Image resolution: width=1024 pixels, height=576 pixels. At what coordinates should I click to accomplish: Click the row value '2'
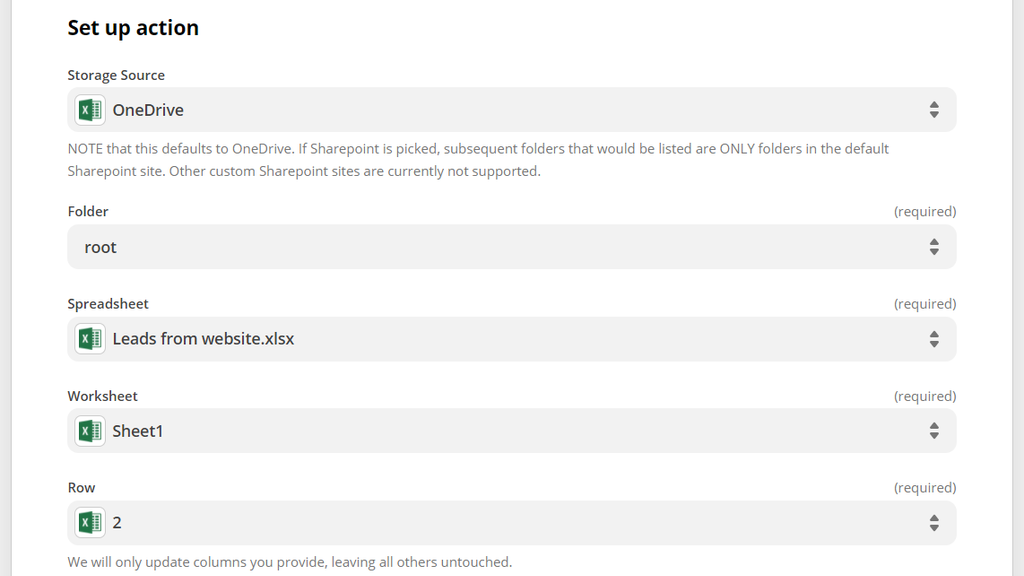(x=117, y=522)
